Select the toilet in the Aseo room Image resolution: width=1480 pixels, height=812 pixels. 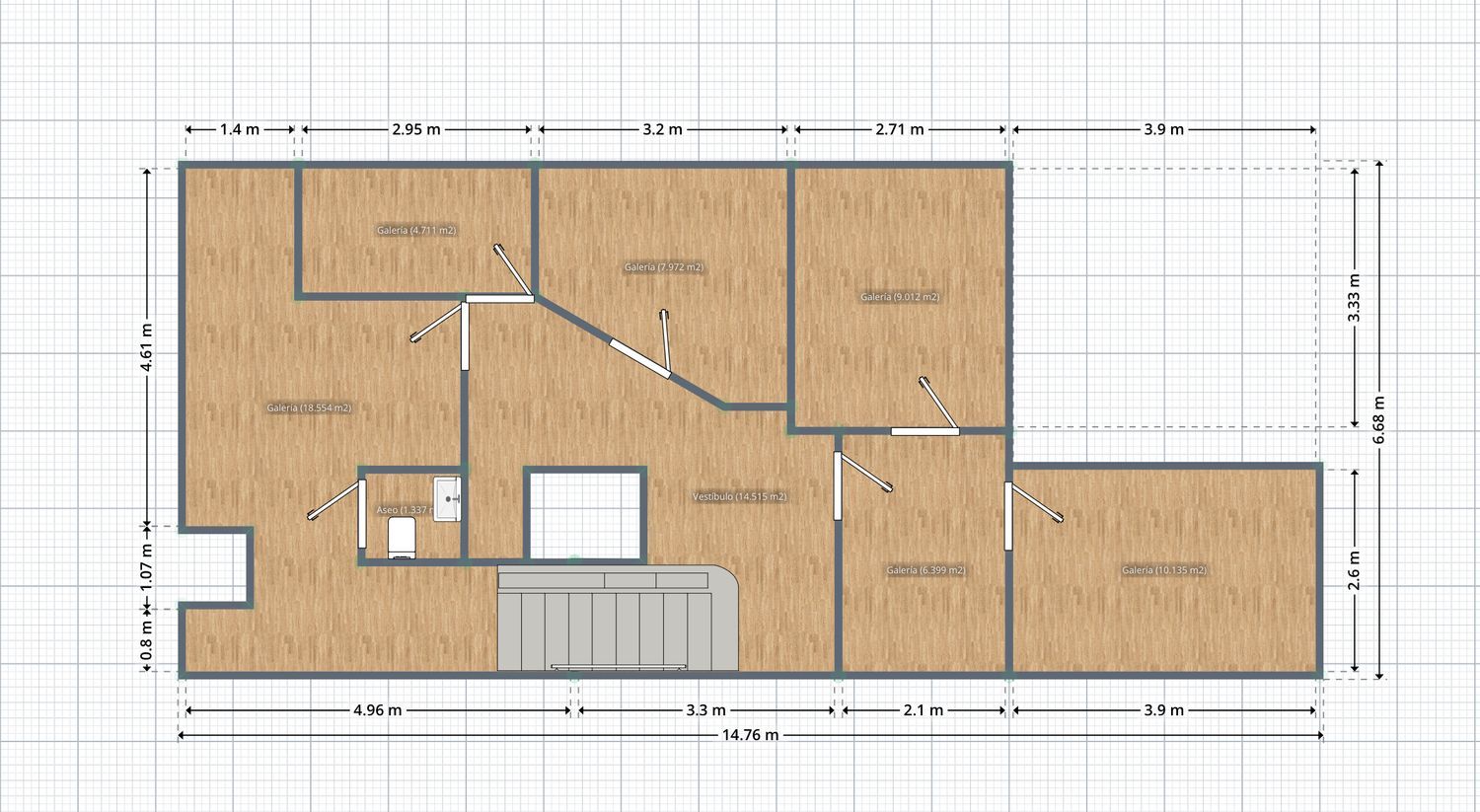coord(401,538)
